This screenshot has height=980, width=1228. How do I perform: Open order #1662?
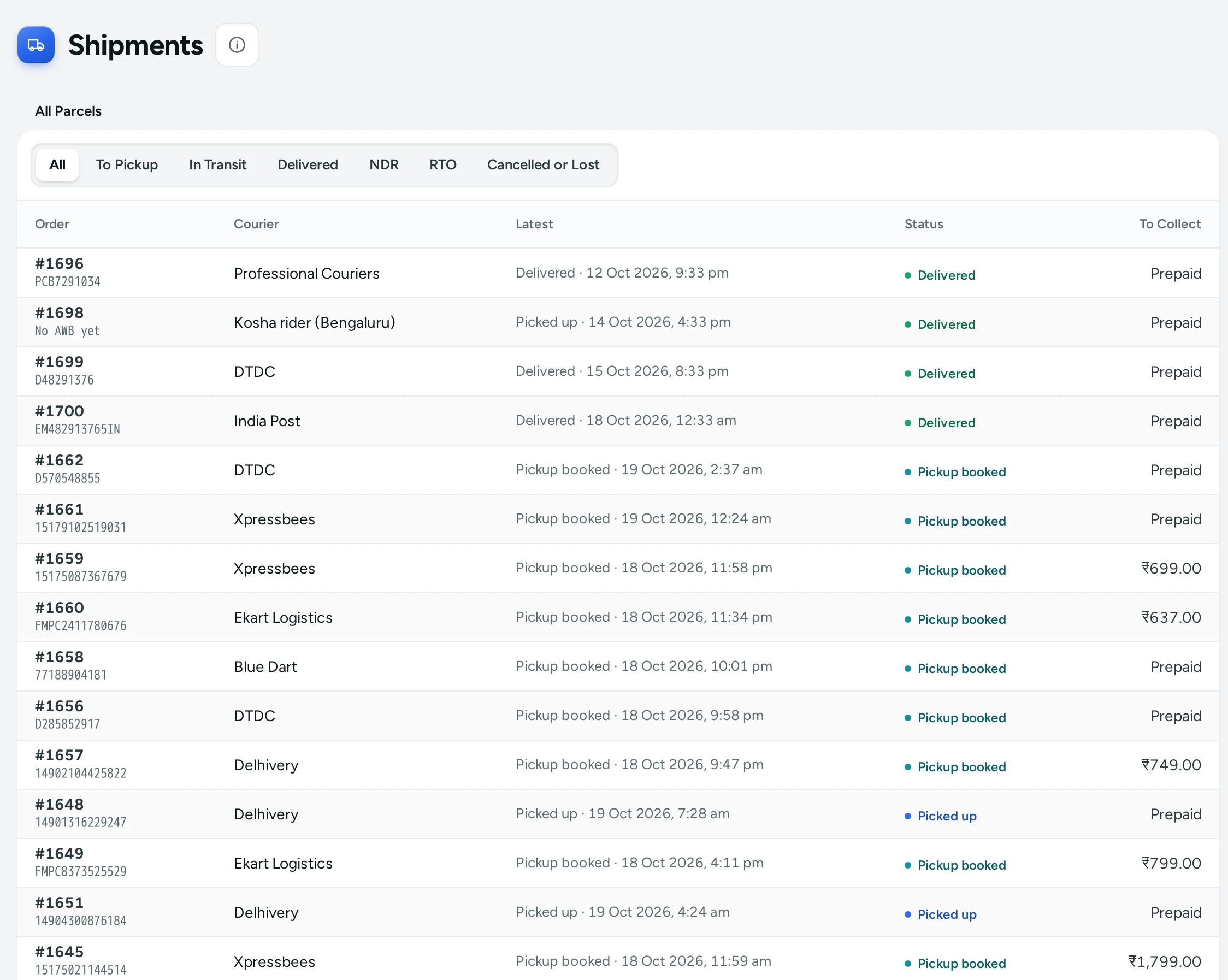click(59, 460)
